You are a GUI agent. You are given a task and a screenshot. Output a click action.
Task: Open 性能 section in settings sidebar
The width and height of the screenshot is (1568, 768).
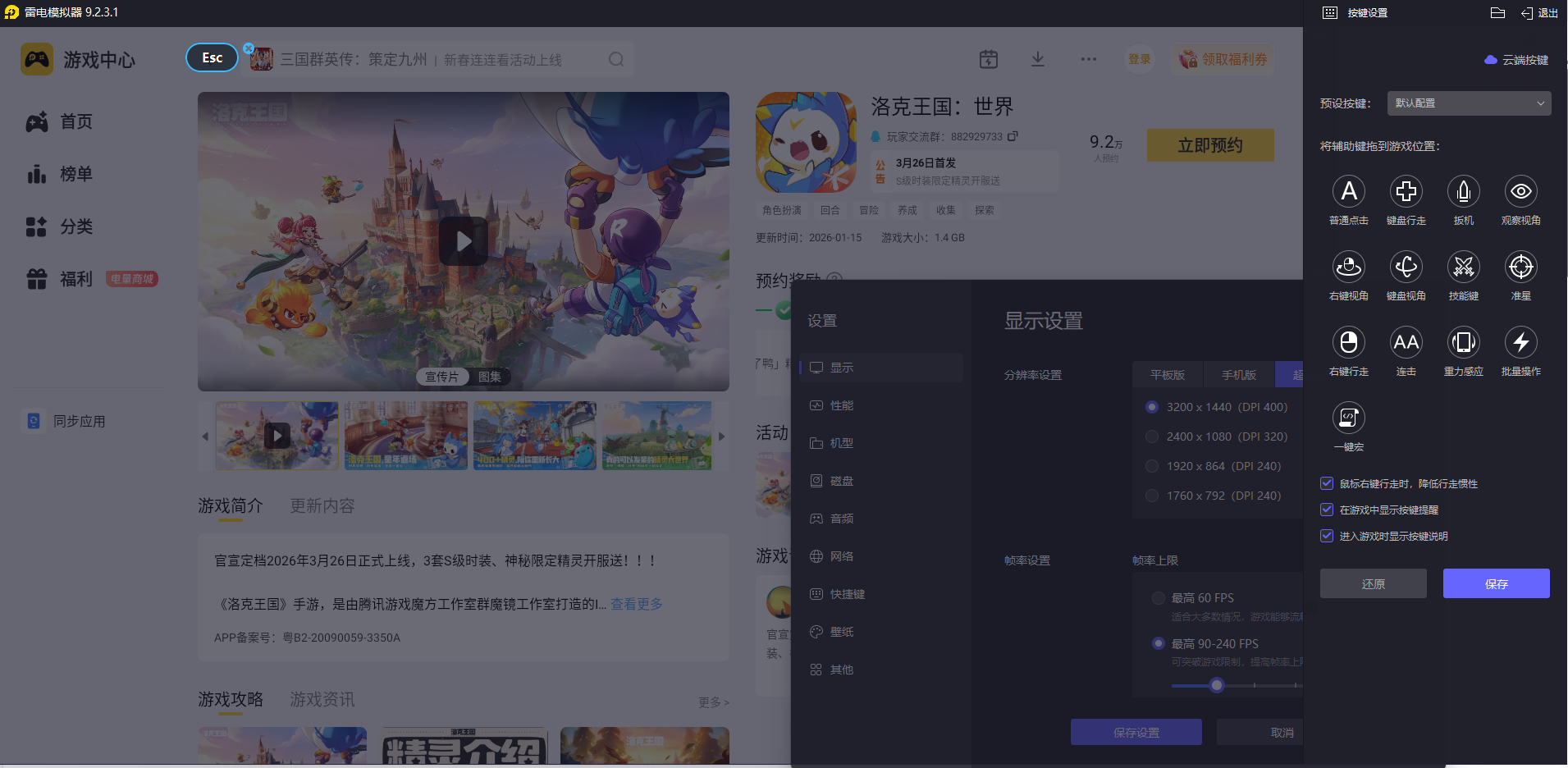click(882, 405)
